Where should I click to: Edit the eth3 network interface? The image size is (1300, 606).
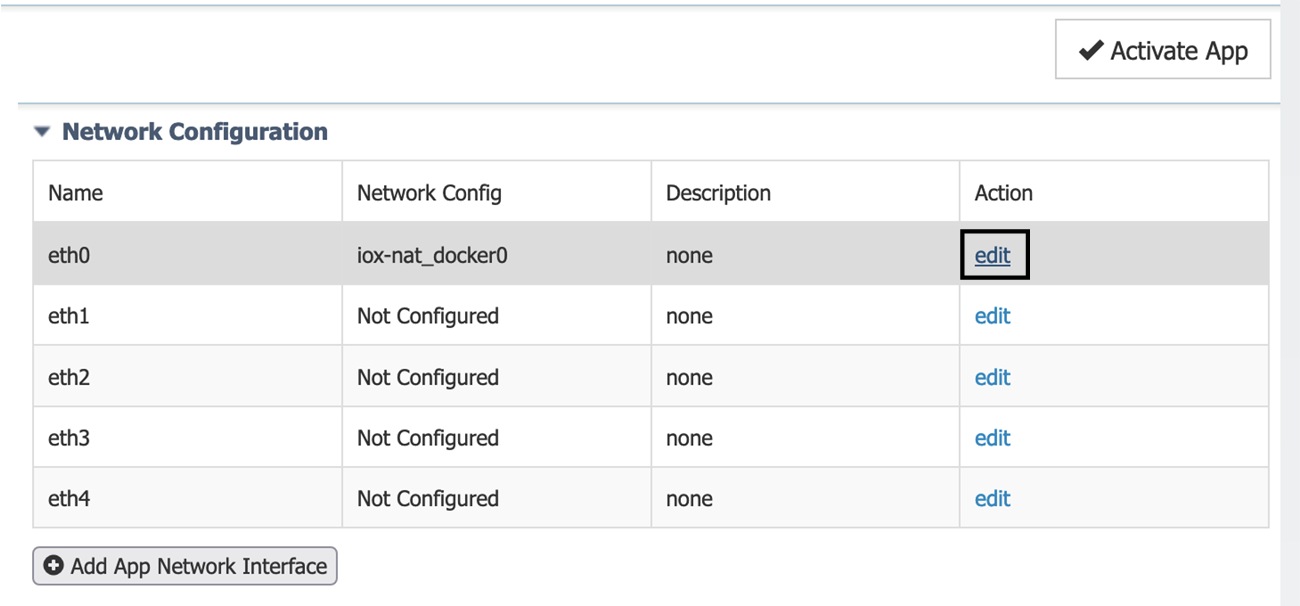(992, 437)
